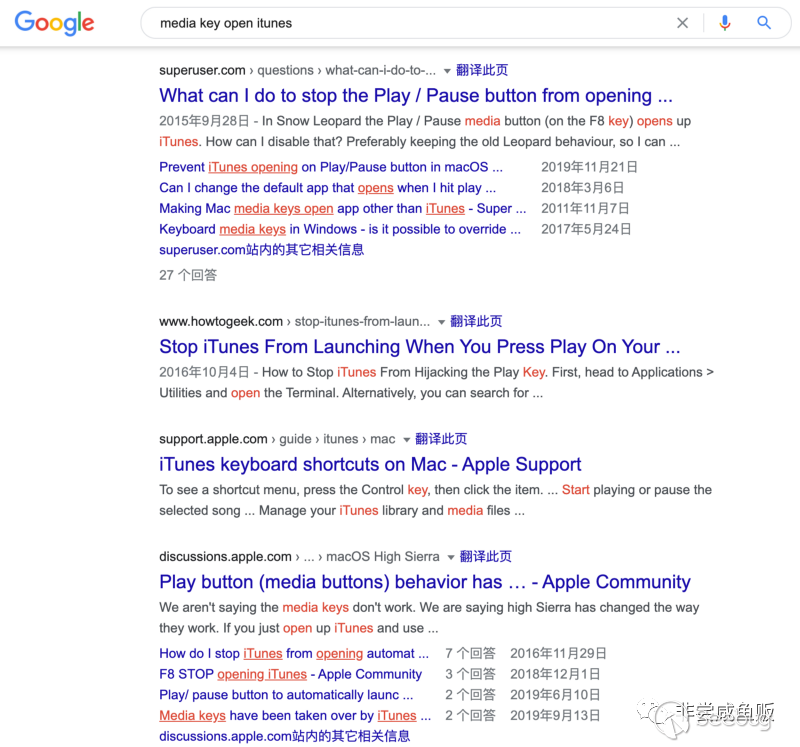Click the date '2019年11月21日'
The height and width of the screenshot is (747, 800).
point(589,167)
